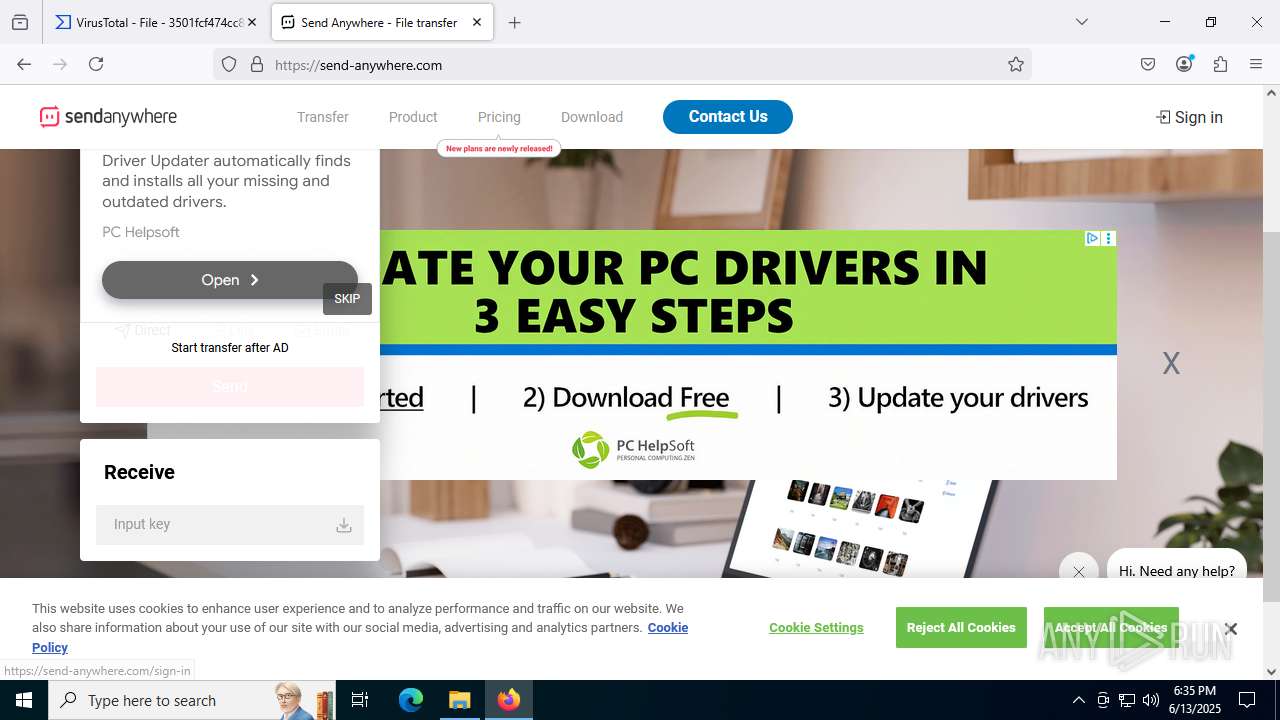Open Task View on taskbar
Image resolution: width=1280 pixels, height=720 pixels.
(x=360, y=700)
